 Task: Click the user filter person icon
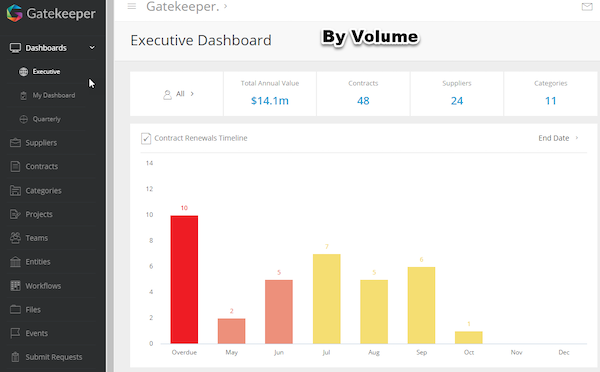(x=167, y=95)
